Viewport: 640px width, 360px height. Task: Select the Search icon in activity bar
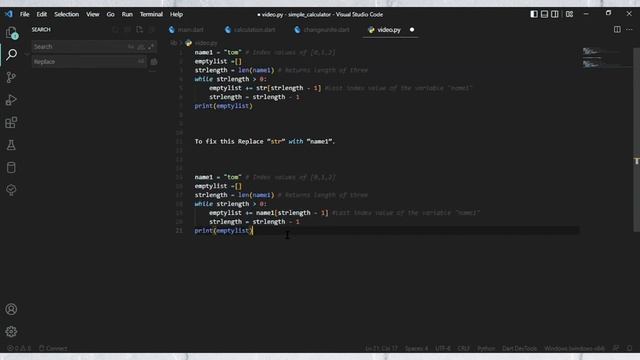(11, 54)
